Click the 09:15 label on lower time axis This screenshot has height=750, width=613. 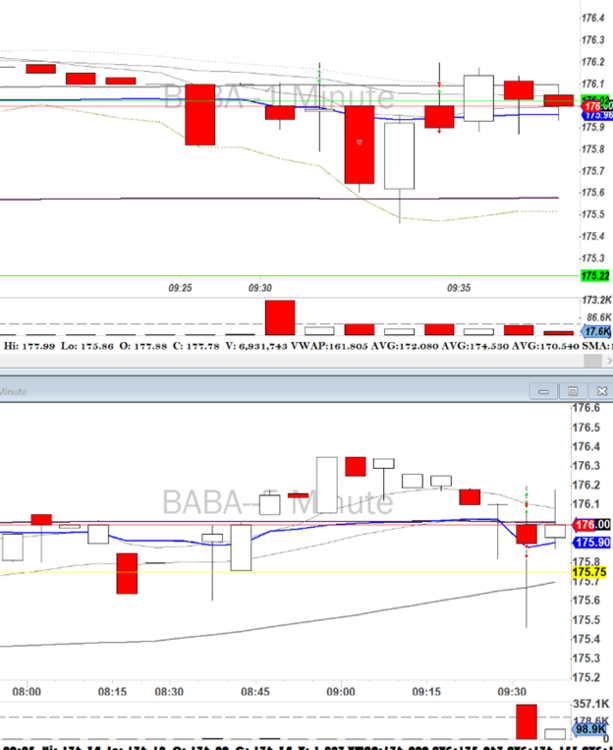[x=428, y=691]
